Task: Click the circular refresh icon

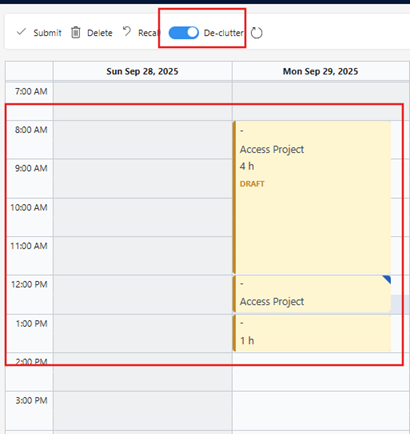Action: [256, 33]
